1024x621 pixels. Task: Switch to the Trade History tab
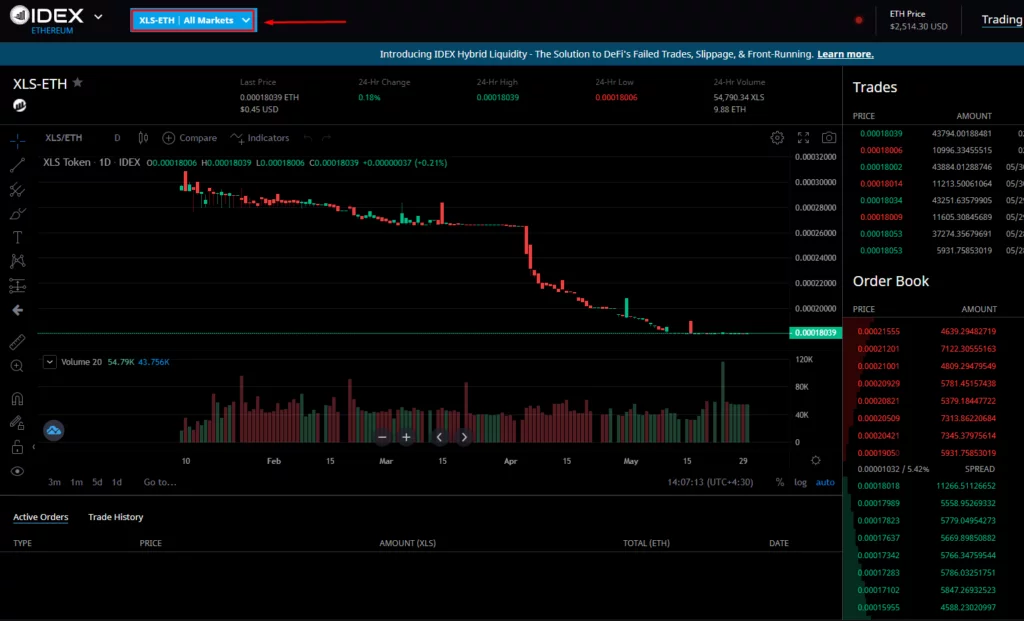click(x=115, y=517)
